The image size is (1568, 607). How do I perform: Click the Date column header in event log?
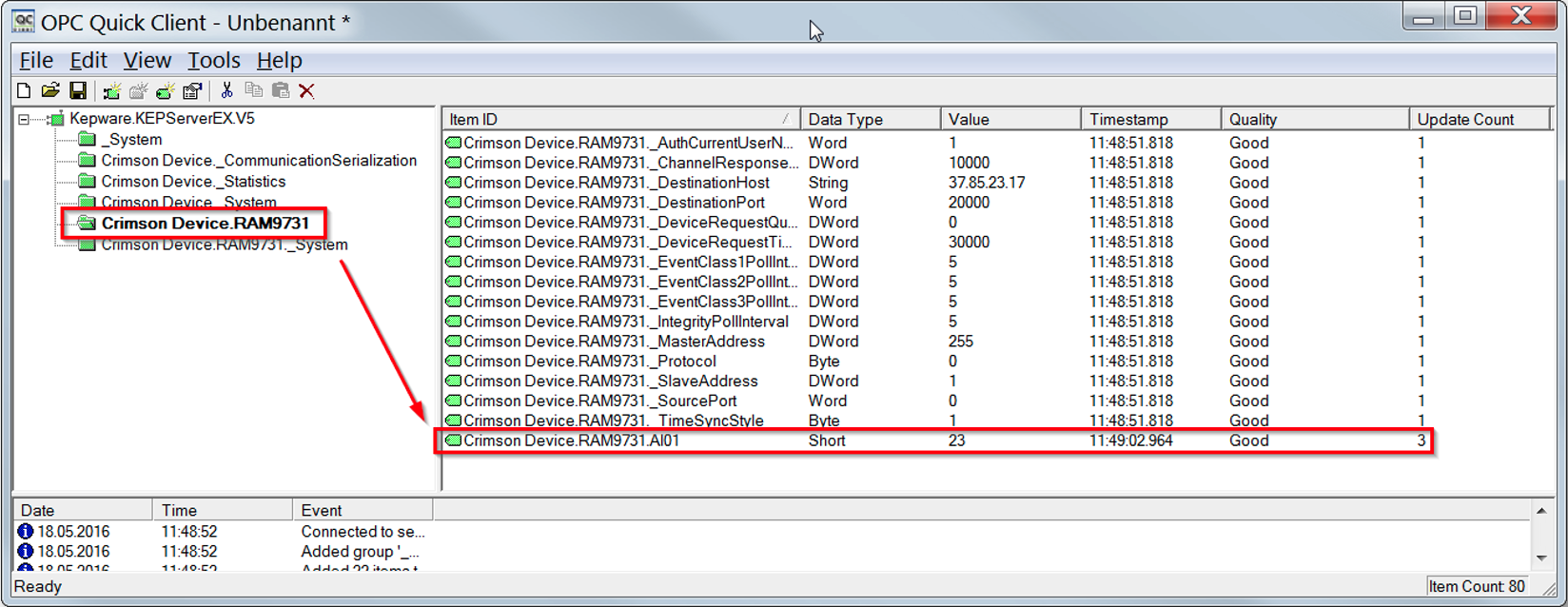(x=83, y=511)
